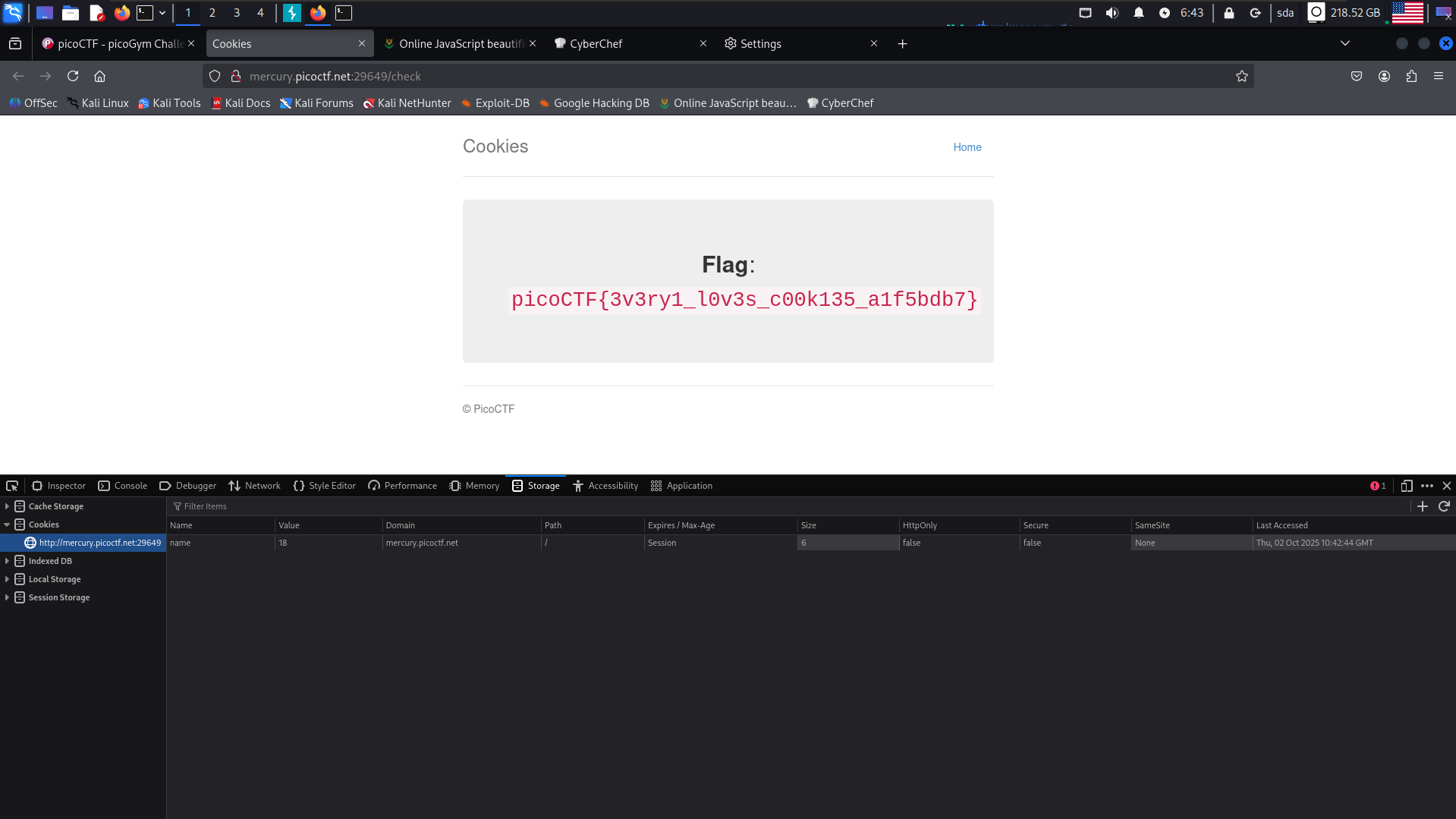Collapse the Cookies tree node
The width and height of the screenshot is (1456, 819).
(8, 524)
